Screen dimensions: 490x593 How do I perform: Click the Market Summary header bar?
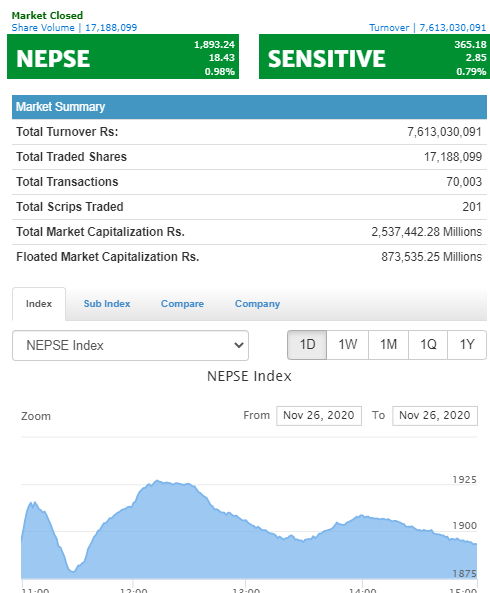[250, 107]
